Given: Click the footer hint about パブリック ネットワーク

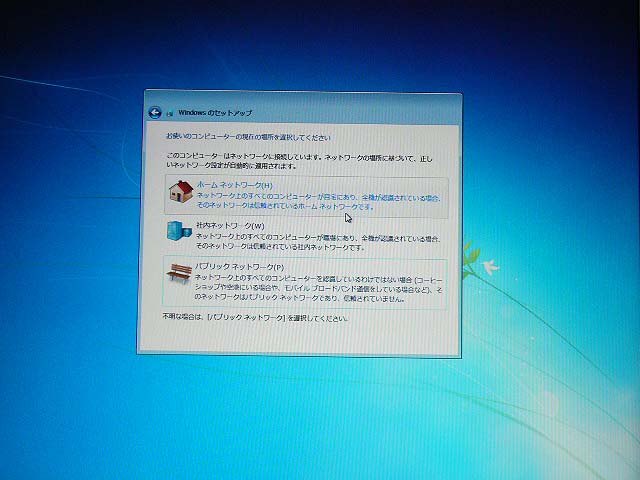Looking at the screenshot, I should [256, 318].
